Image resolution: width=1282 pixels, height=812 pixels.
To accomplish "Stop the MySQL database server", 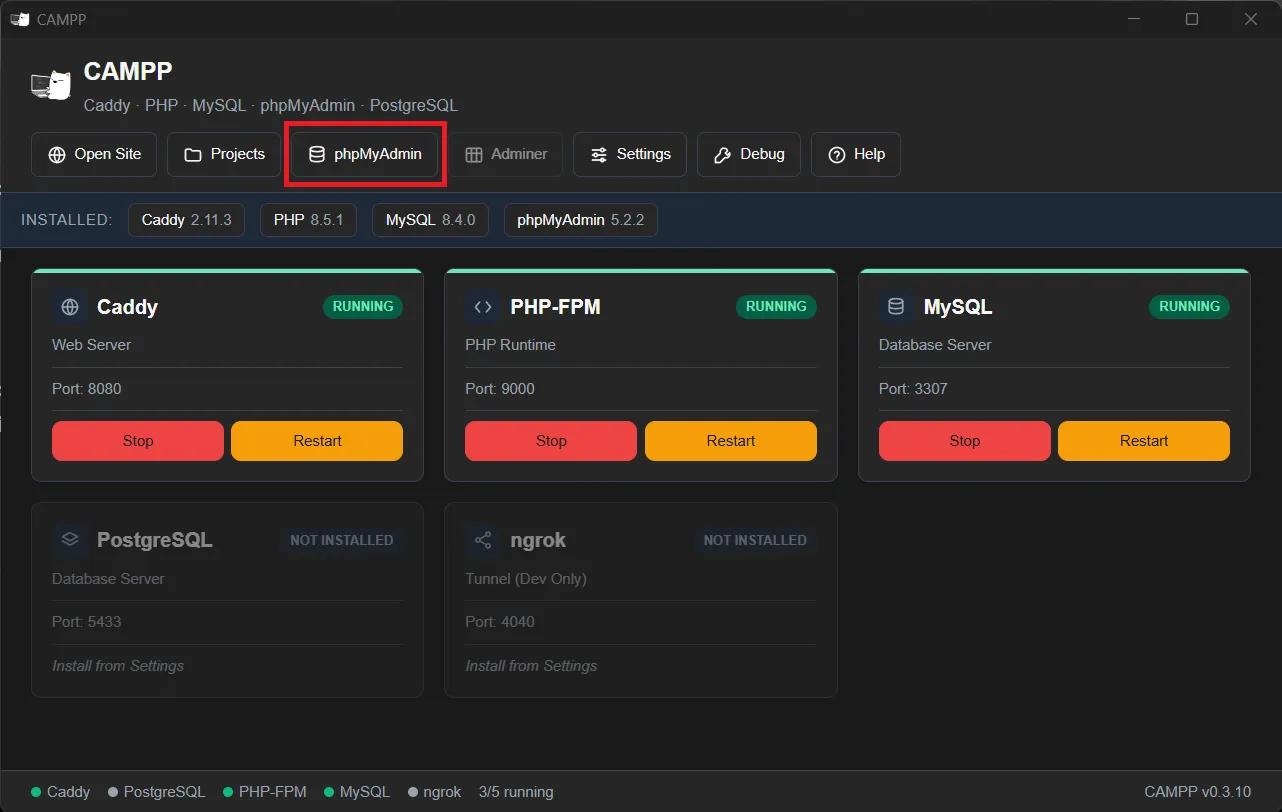I will [965, 441].
